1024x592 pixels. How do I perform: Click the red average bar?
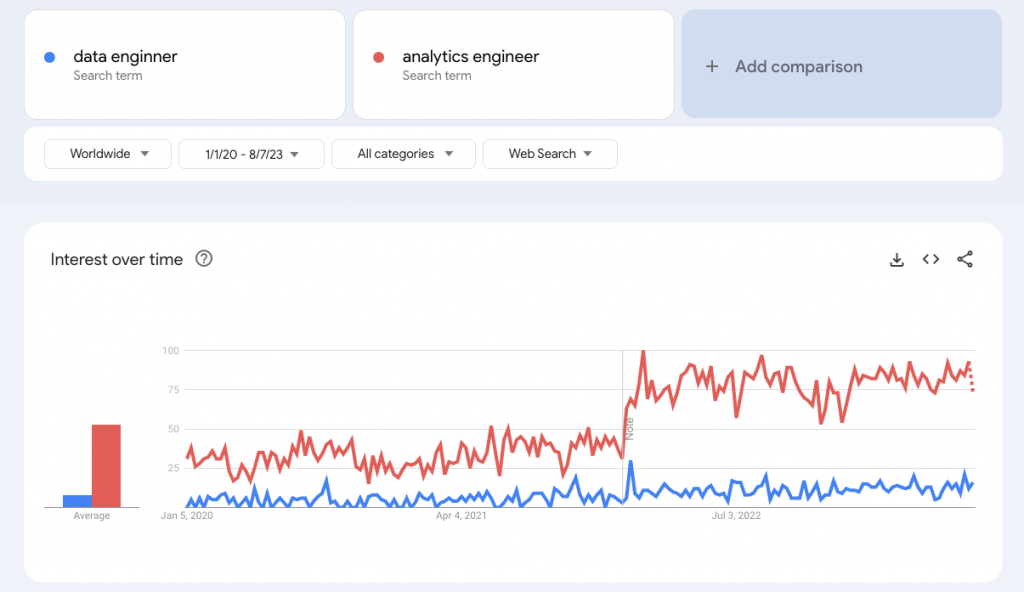click(107, 466)
